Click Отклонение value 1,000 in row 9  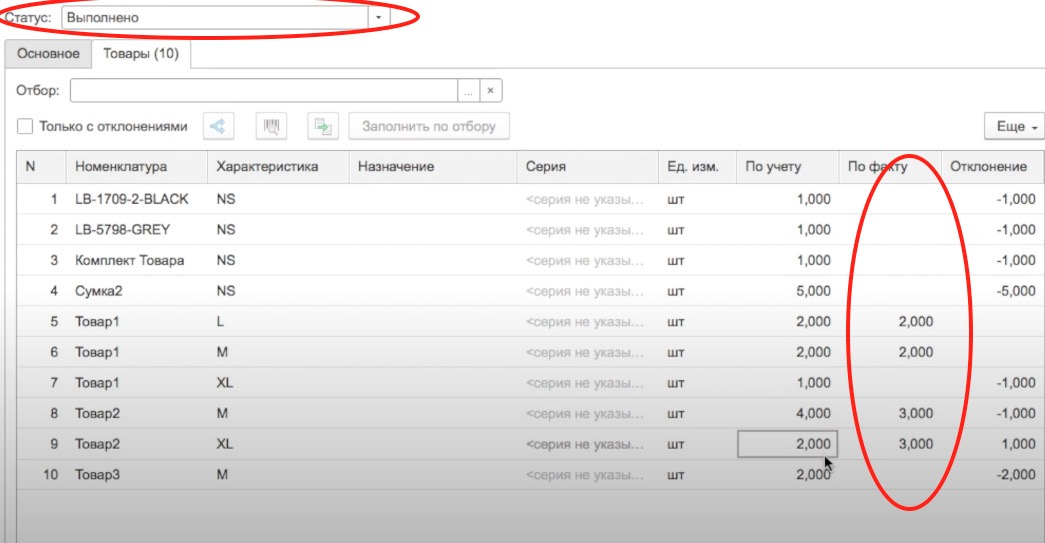[993, 444]
